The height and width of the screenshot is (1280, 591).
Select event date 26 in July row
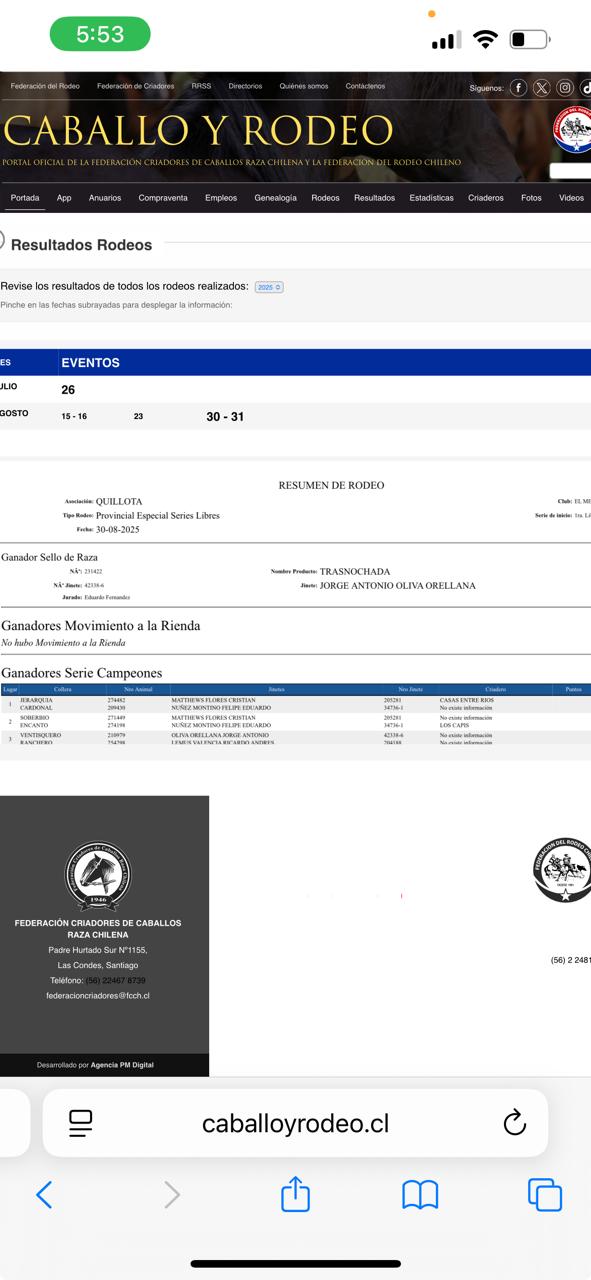click(x=68, y=390)
